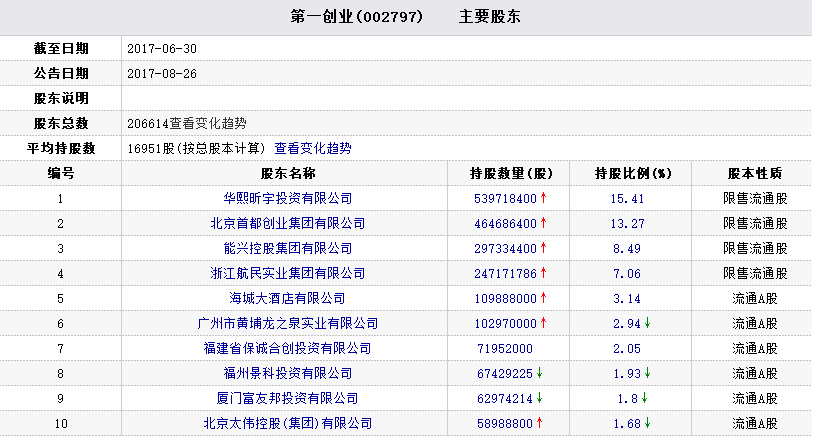Open shareholder 北京首都创业集团有限公司

click(x=288, y=223)
